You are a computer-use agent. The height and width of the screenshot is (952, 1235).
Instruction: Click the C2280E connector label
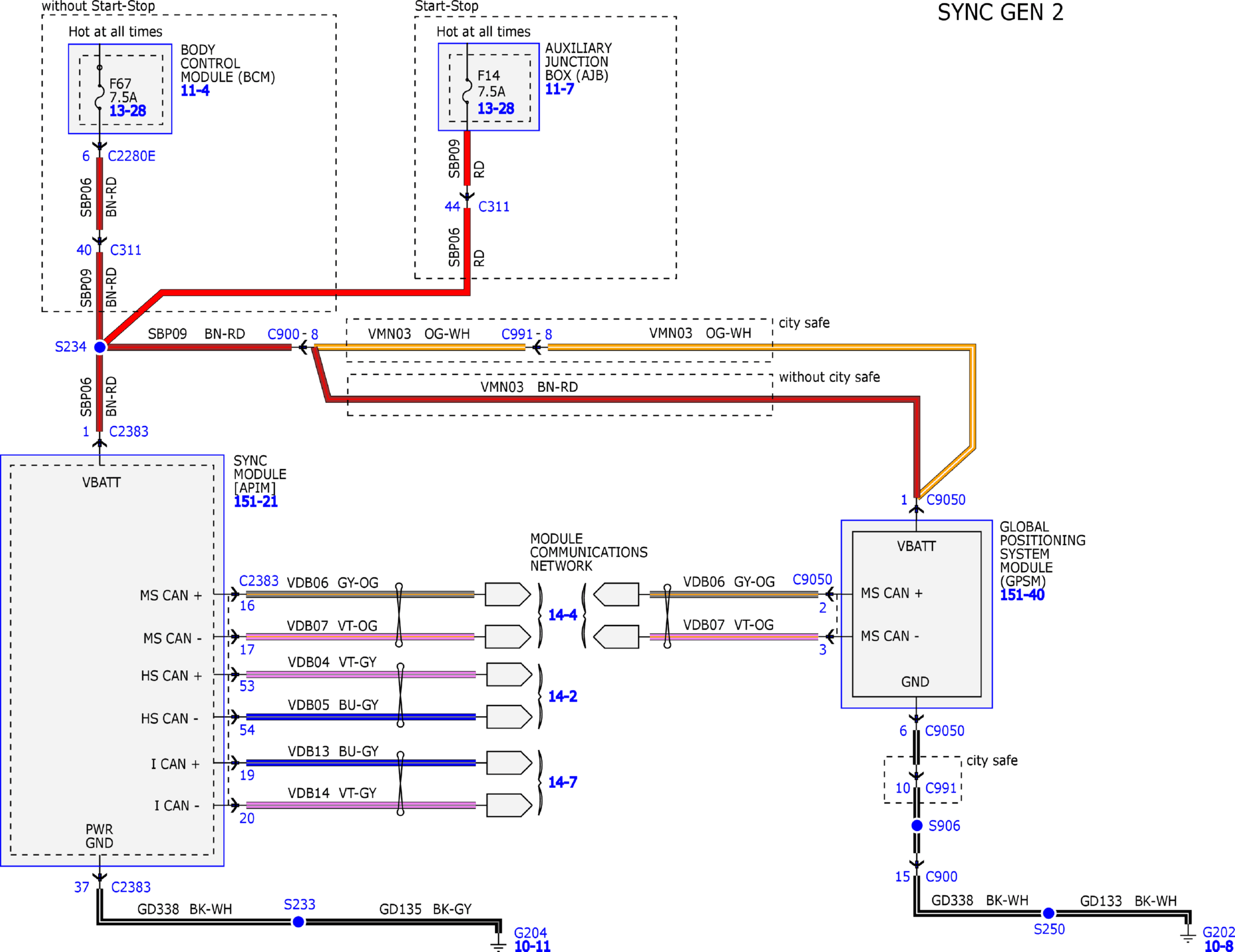click(132, 157)
